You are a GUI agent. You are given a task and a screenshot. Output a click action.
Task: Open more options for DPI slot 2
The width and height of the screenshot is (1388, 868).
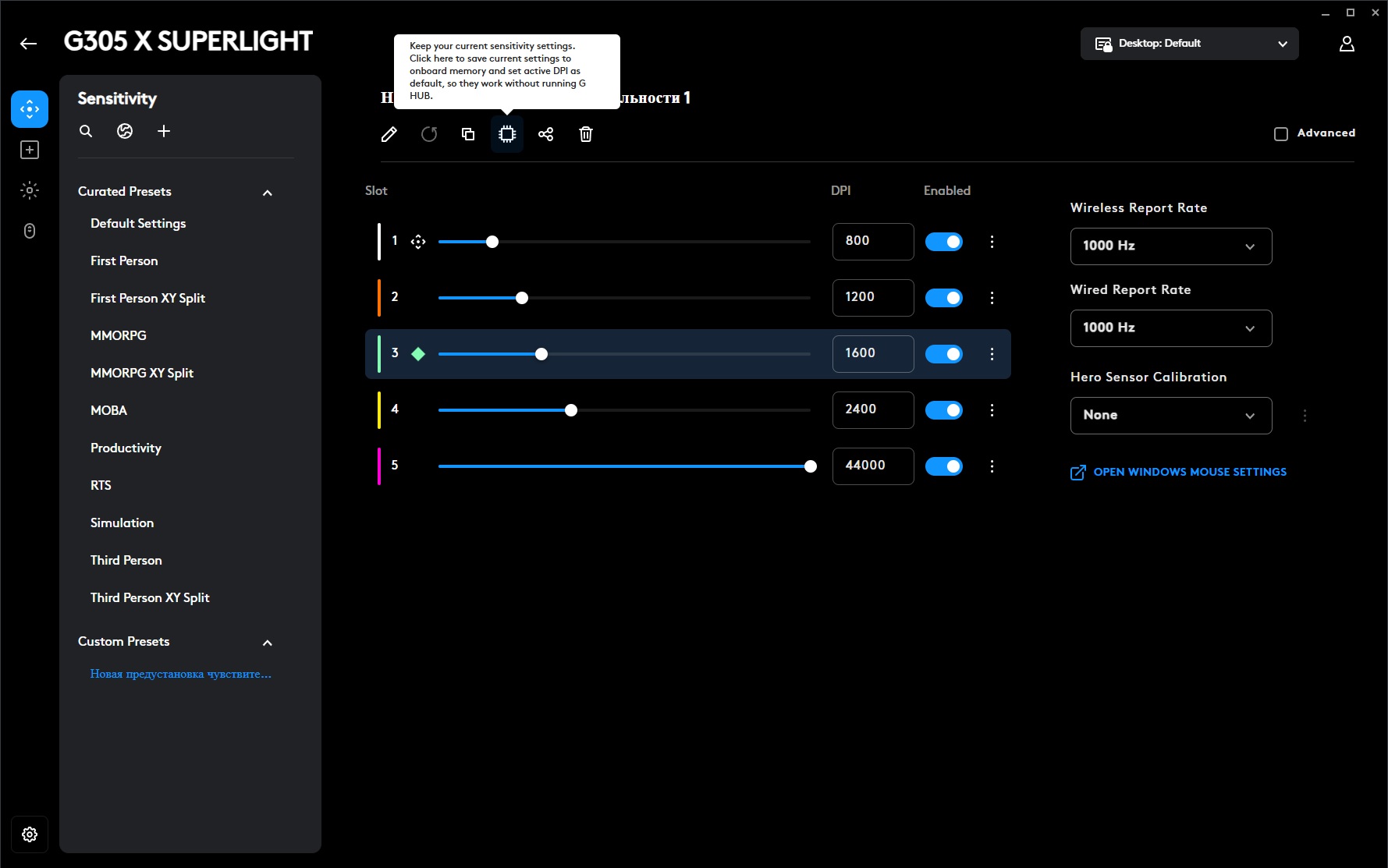(992, 298)
